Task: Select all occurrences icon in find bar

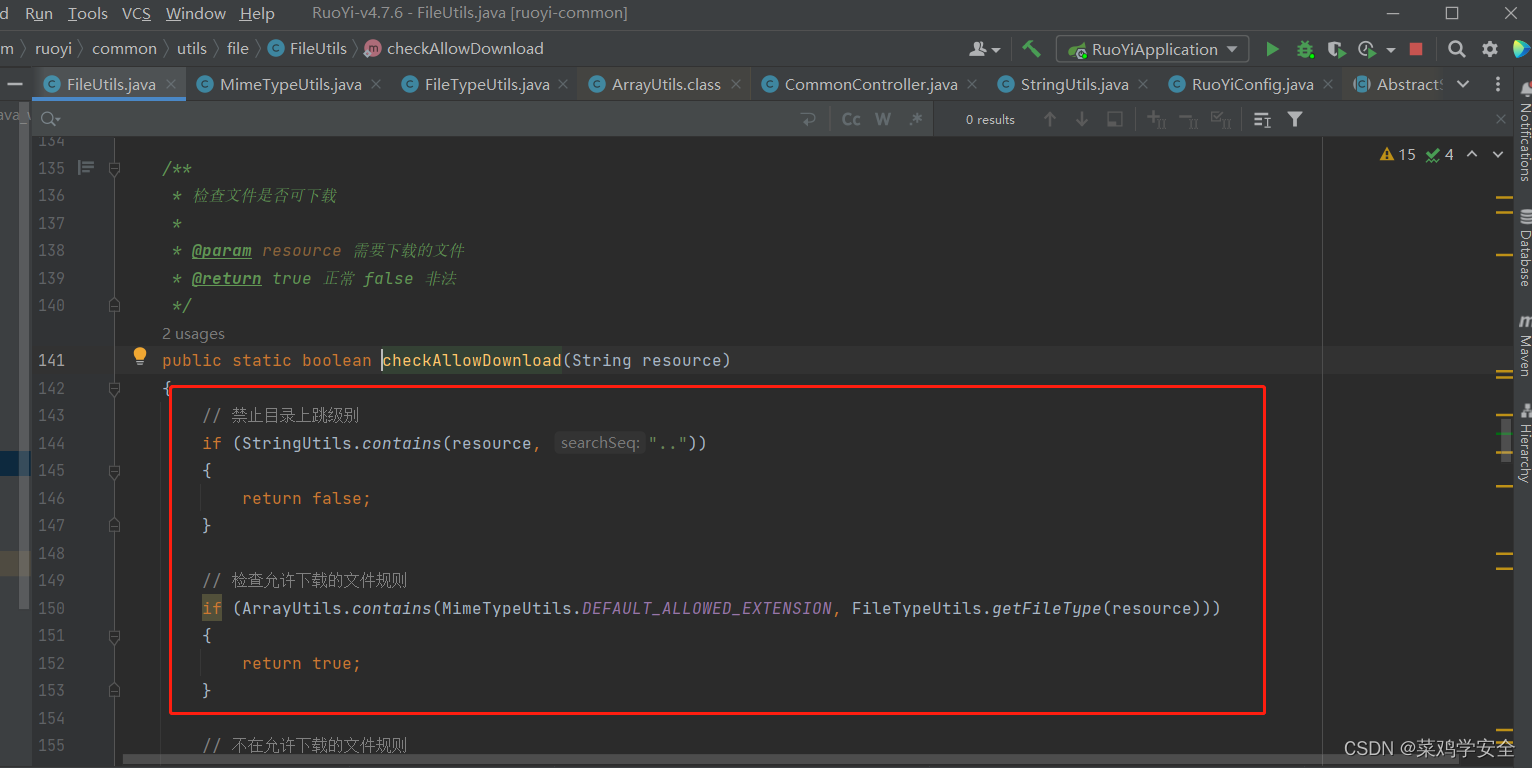Action: 1114,119
